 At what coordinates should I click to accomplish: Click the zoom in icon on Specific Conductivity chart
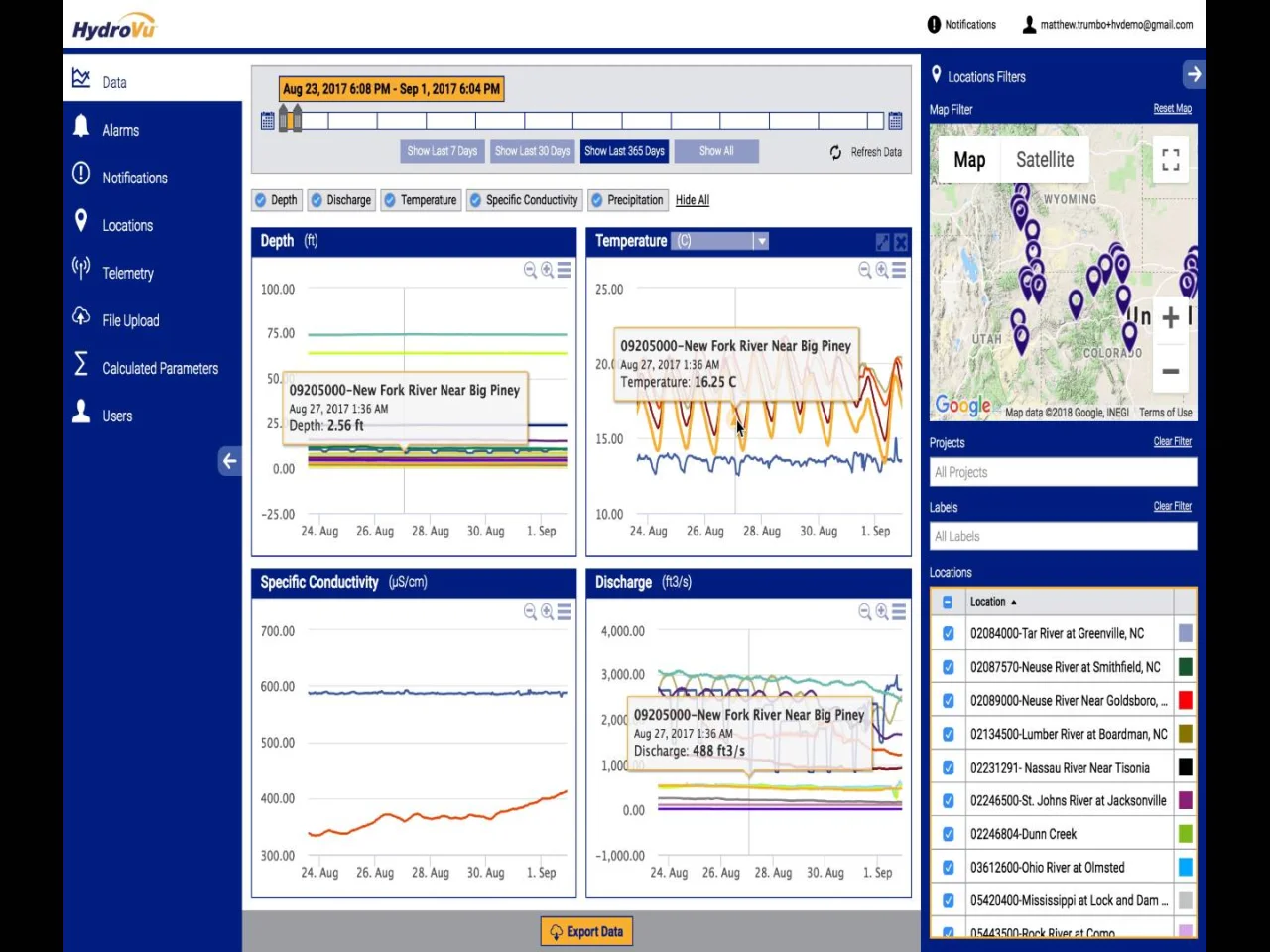click(547, 612)
